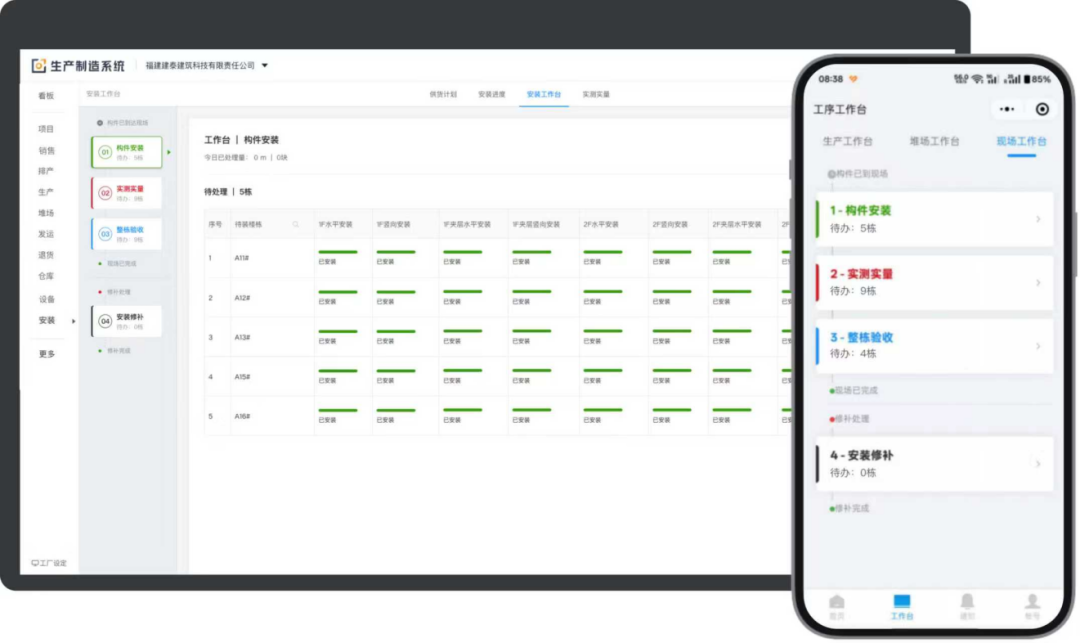The image size is (1080, 643).
Task: Tap phone mini-program close target icon
Action: click(1042, 109)
